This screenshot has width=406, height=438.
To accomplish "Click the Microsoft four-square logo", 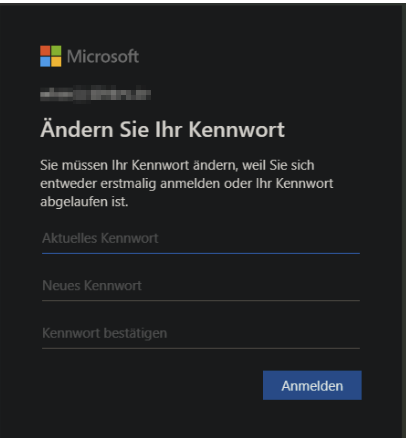I will (x=51, y=56).
